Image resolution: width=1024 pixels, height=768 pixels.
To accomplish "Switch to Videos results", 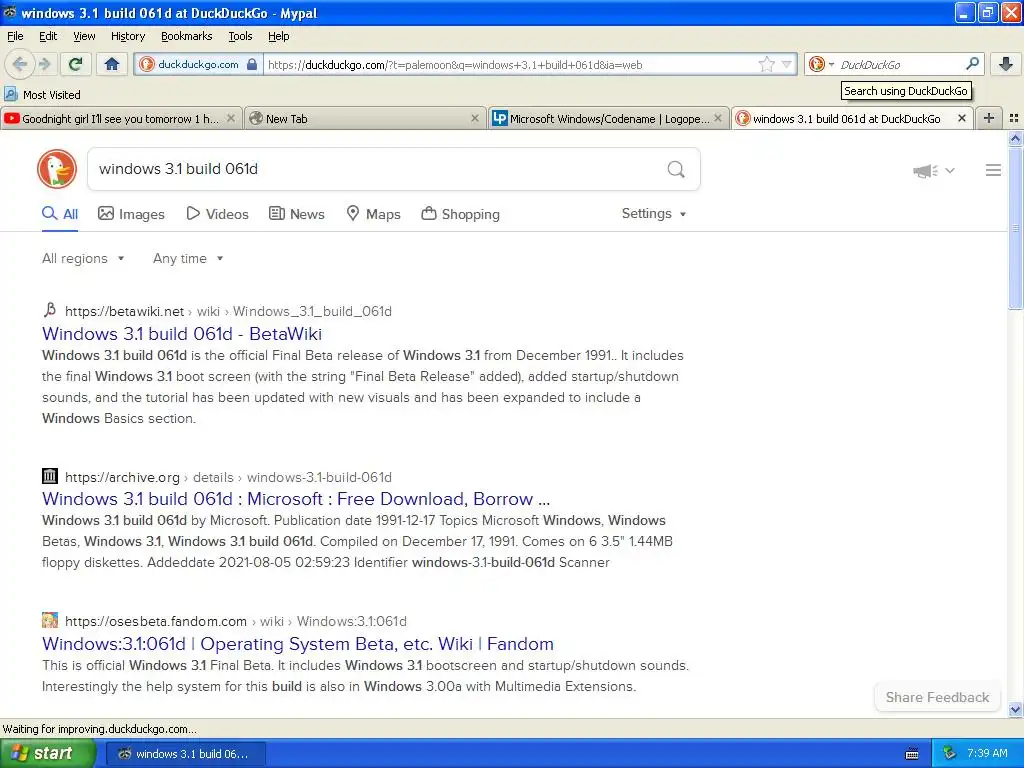I will pos(217,214).
